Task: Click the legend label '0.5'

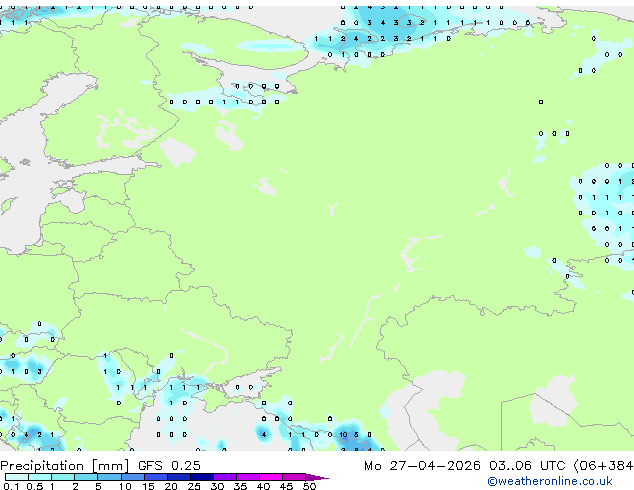Action: click(x=34, y=486)
